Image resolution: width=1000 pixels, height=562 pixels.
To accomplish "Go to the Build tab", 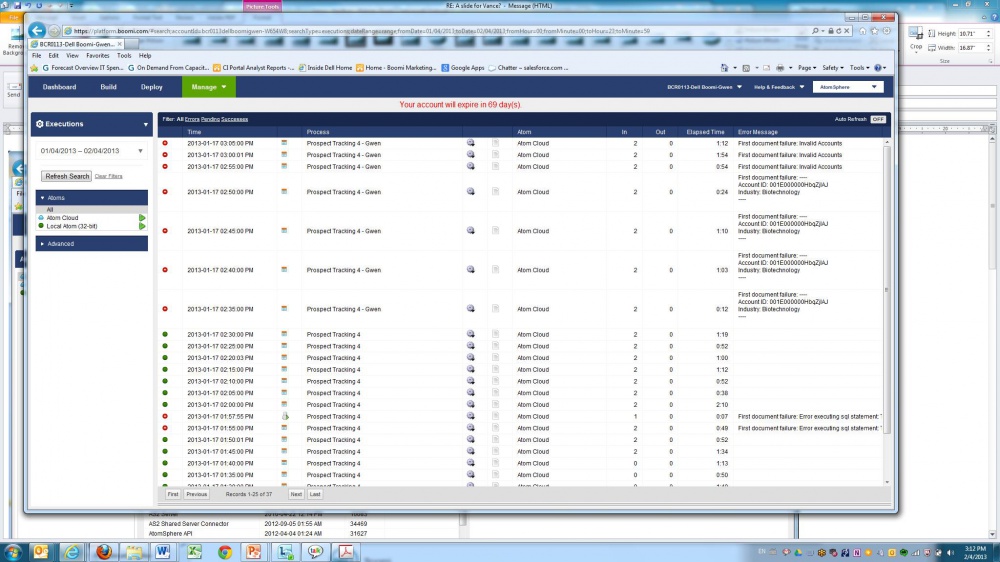I will [x=108, y=87].
